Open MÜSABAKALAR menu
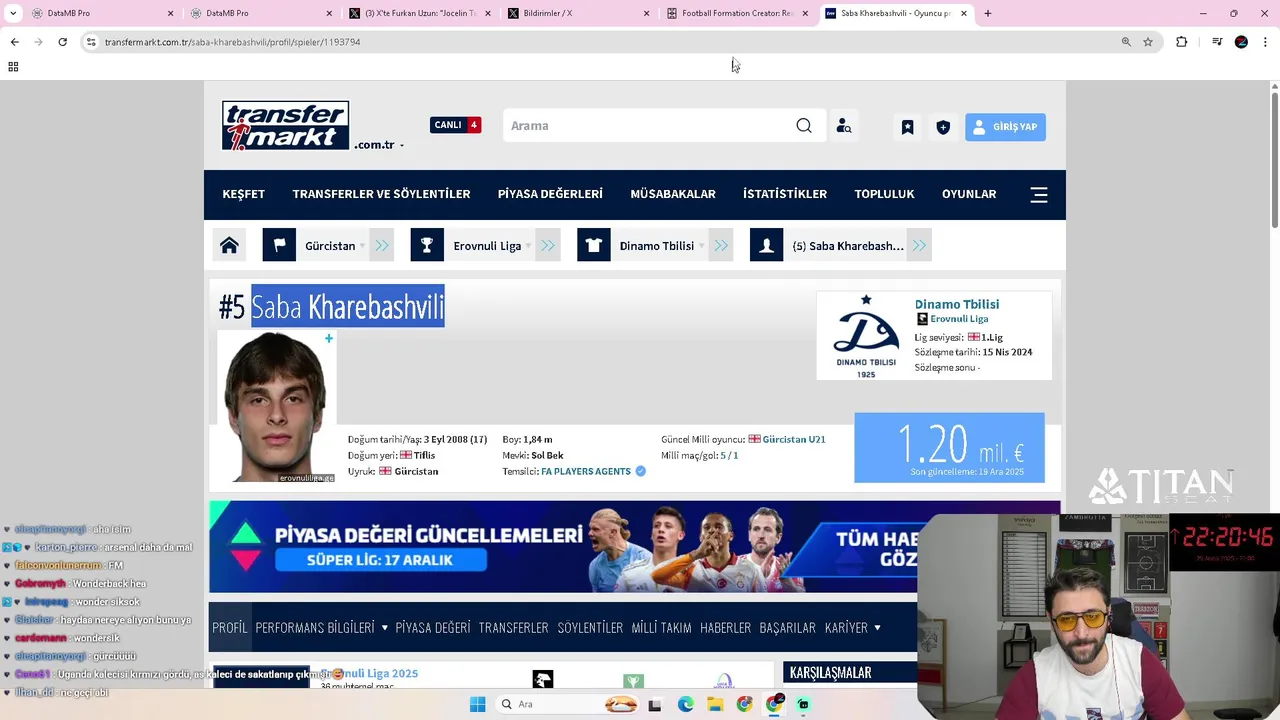The width and height of the screenshot is (1280, 720). coord(673,194)
